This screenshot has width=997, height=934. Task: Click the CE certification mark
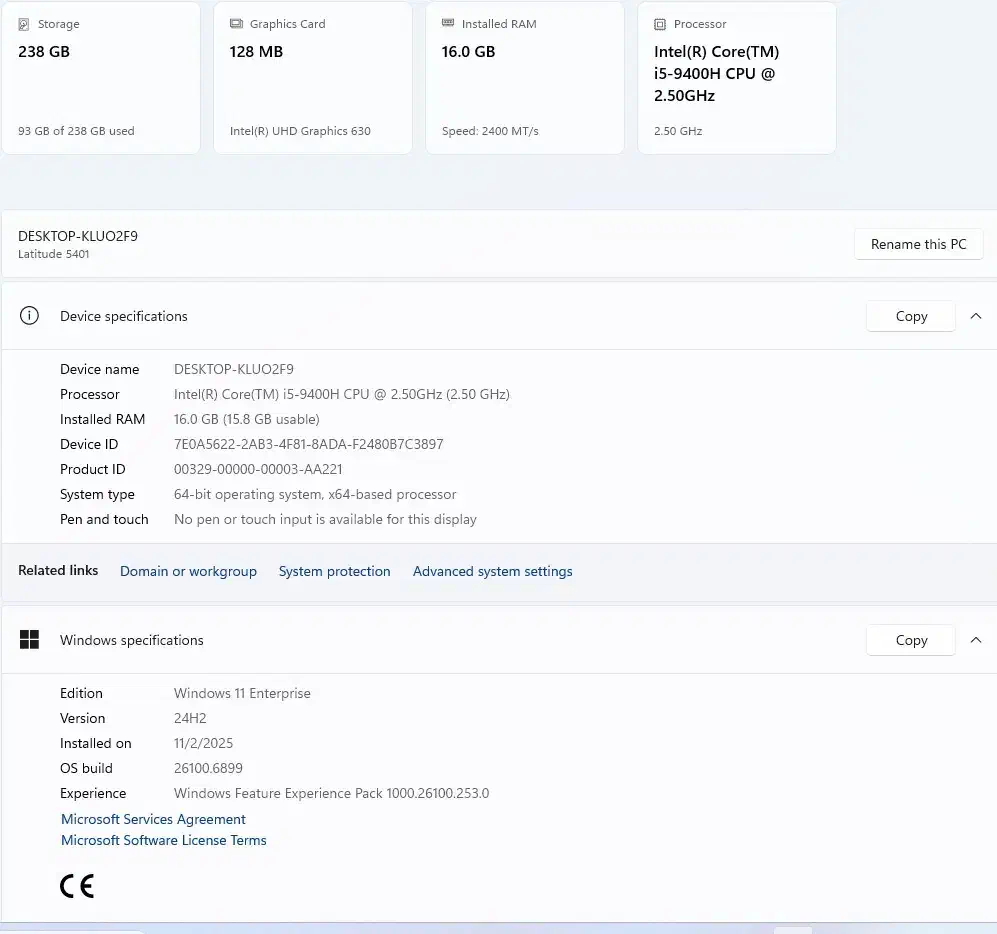(77, 885)
